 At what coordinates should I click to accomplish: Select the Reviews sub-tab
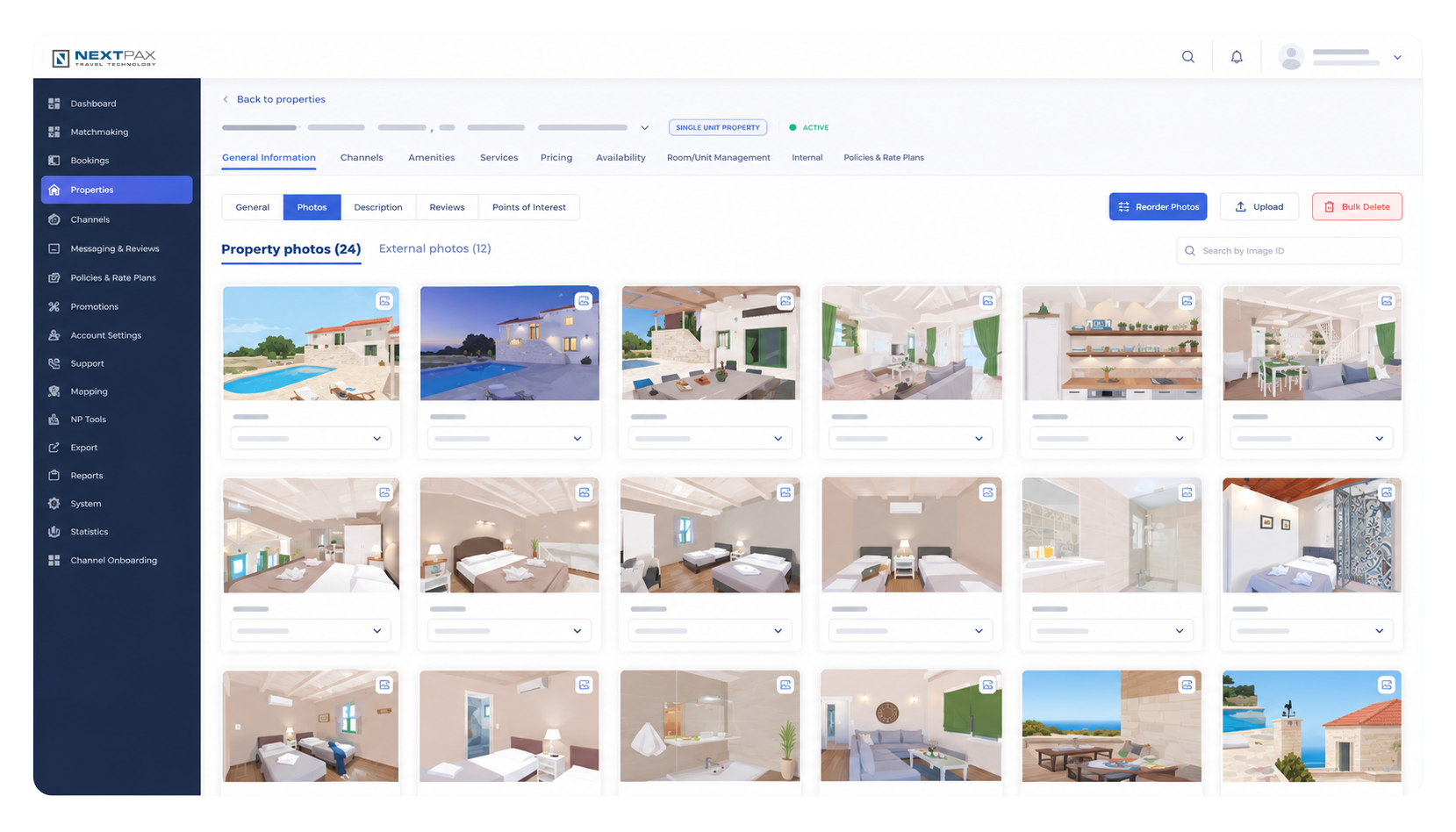tap(447, 207)
